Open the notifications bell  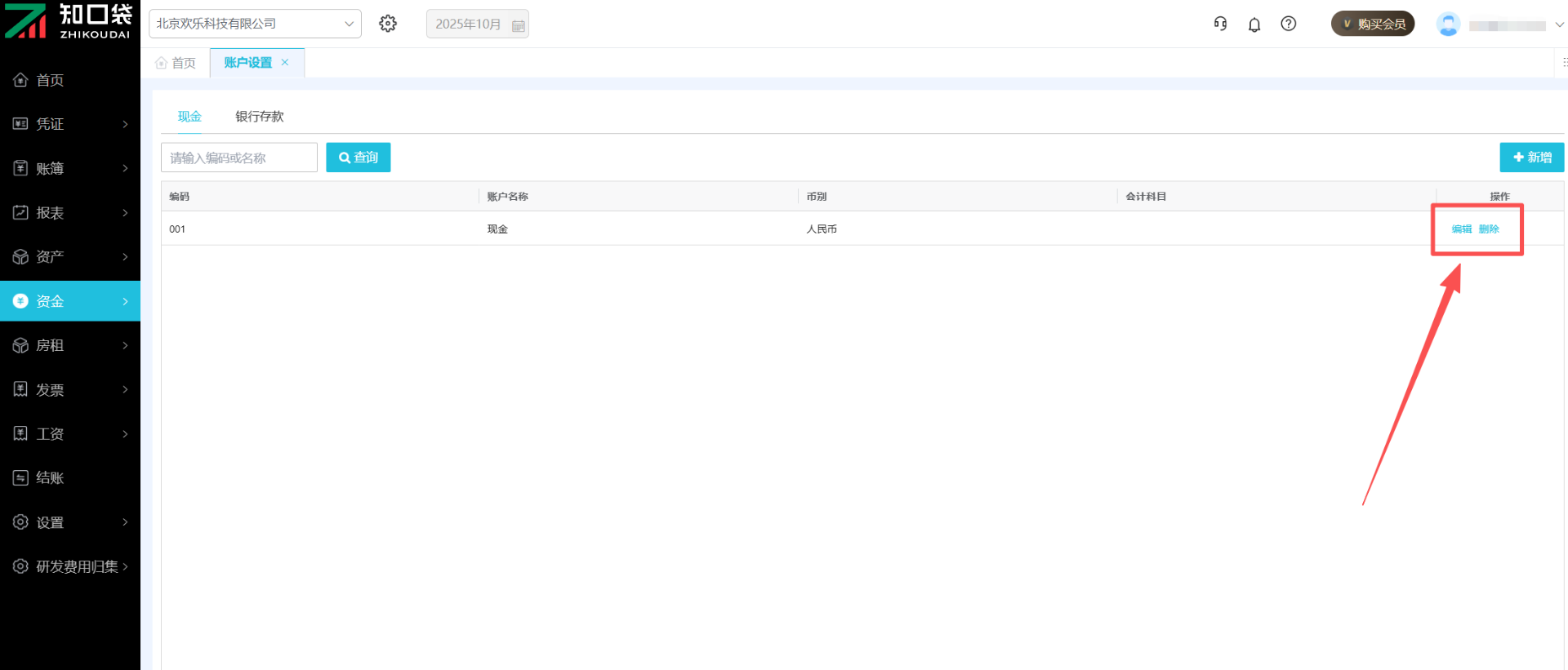(x=1254, y=24)
